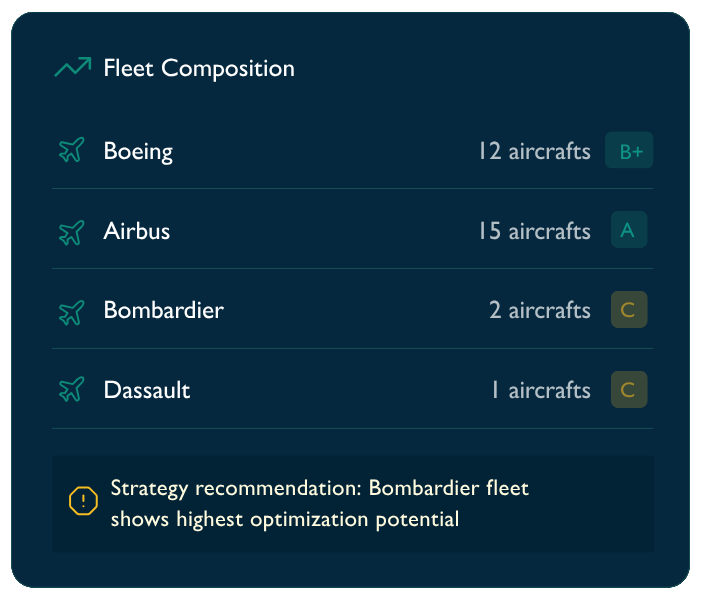Select the C rating badge for Dassault
Viewport: 704px width, 600px height.
pos(629,389)
